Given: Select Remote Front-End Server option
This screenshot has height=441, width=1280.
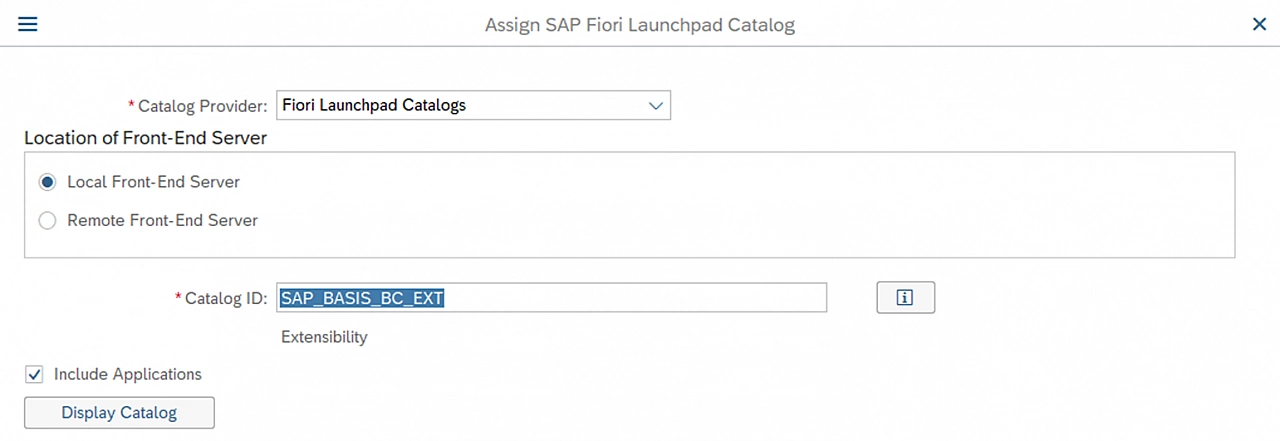Looking at the screenshot, I should (47, 221).
